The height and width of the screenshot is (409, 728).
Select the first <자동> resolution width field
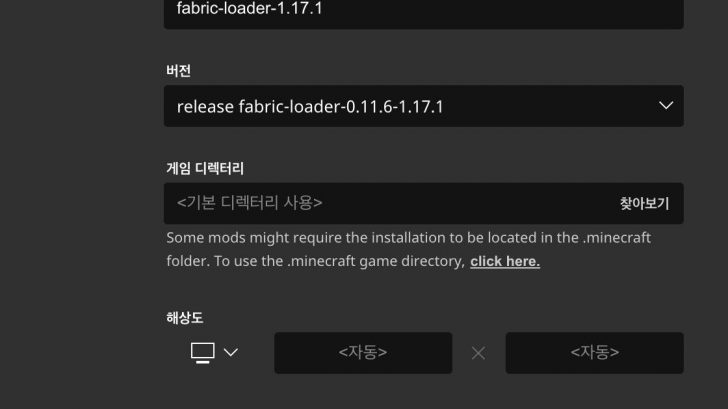363,353
